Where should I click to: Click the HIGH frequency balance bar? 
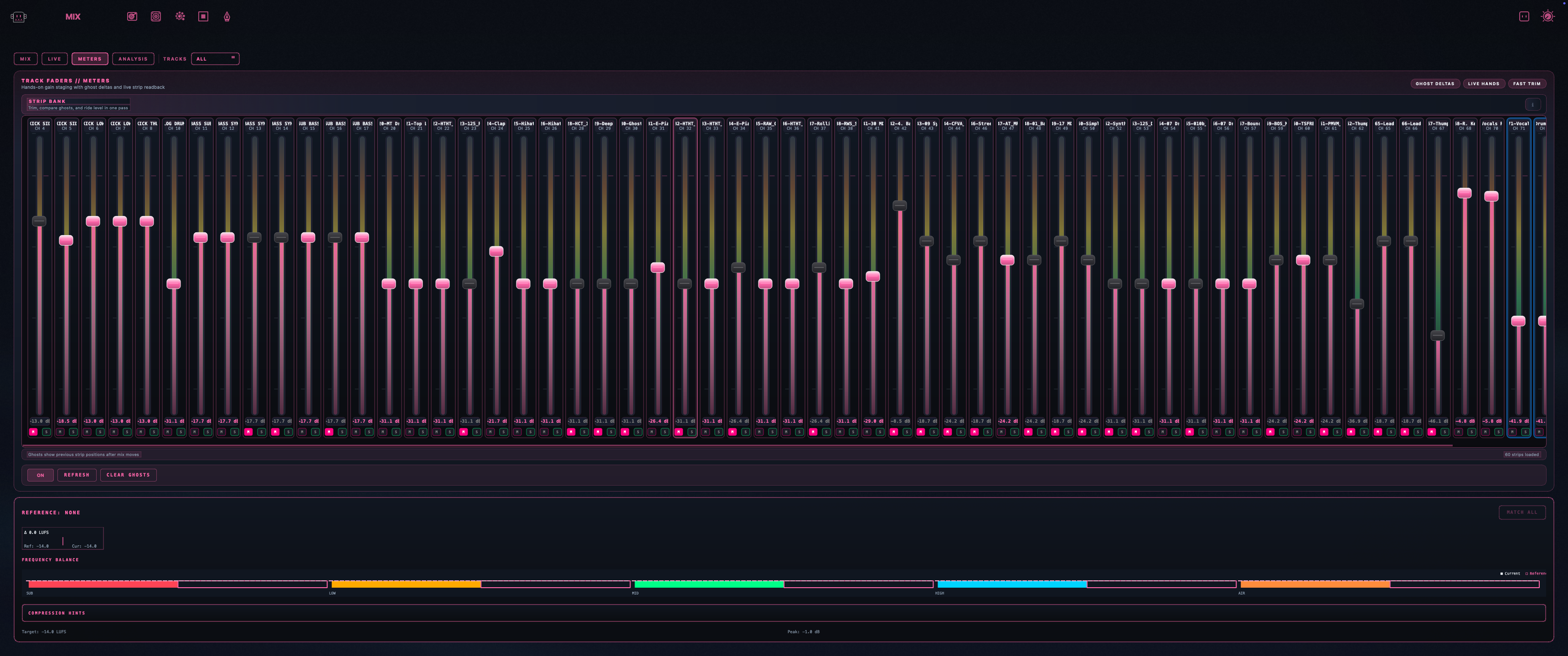[1087, 585]
